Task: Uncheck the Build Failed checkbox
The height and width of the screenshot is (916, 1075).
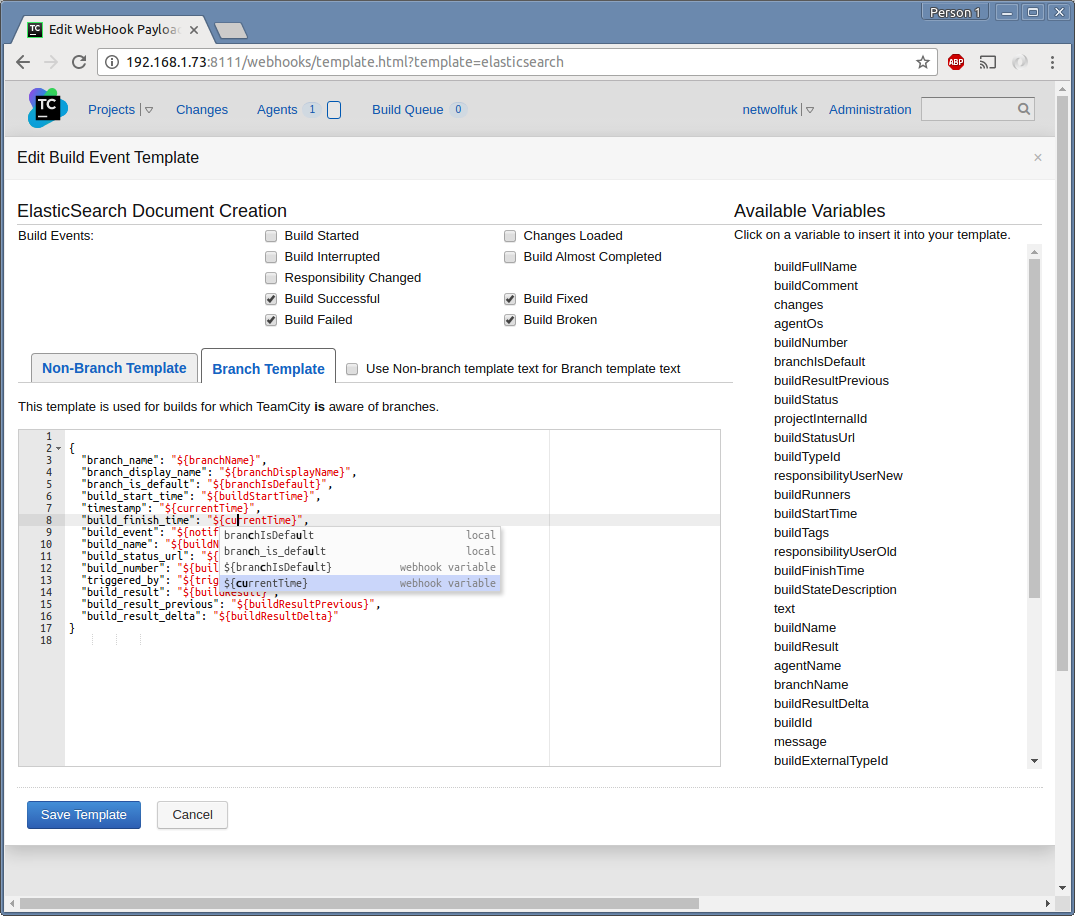Action: (271, 320)
